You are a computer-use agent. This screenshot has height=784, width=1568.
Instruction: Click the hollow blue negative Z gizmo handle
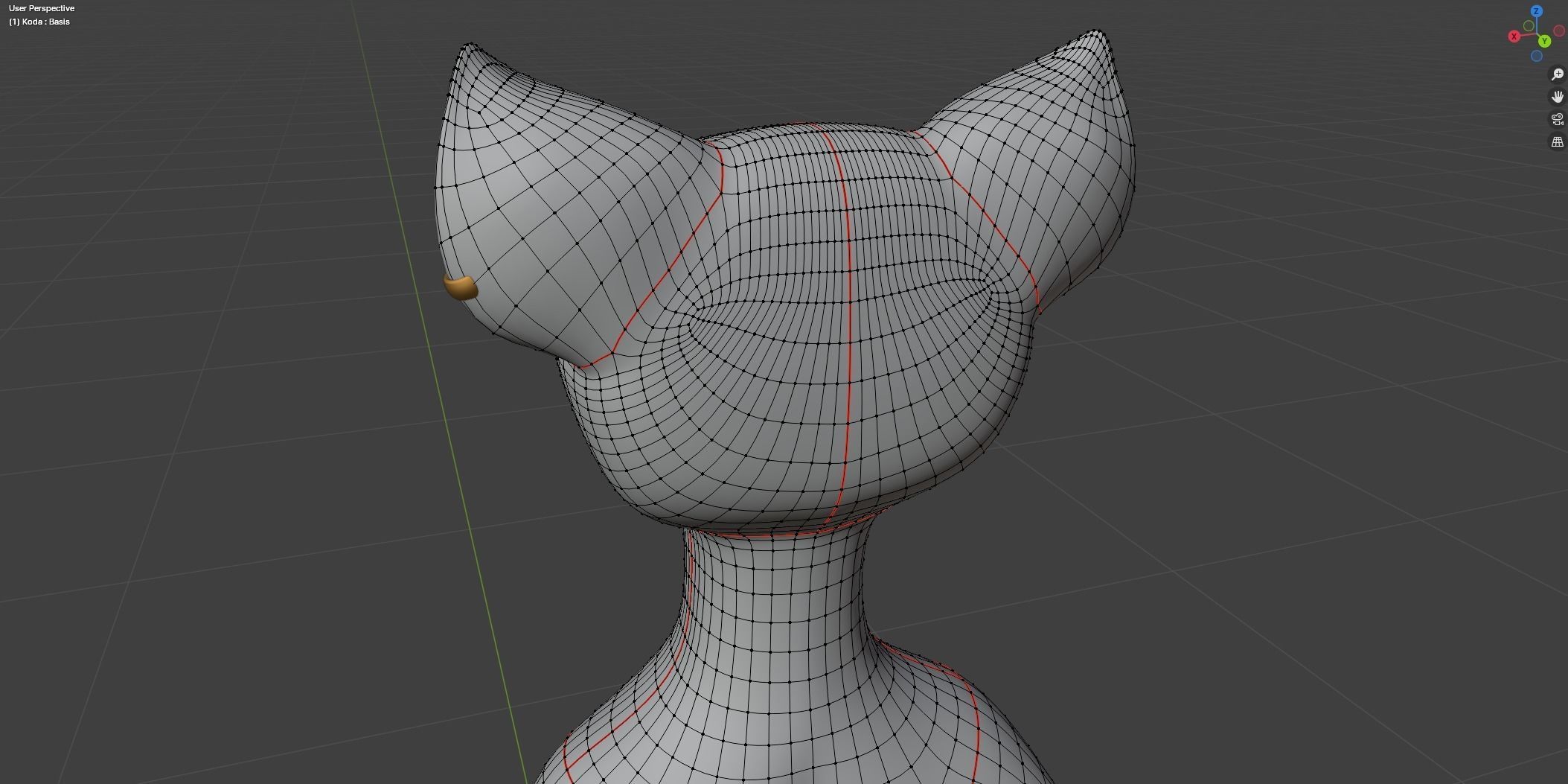click(x=1537, y=56)
